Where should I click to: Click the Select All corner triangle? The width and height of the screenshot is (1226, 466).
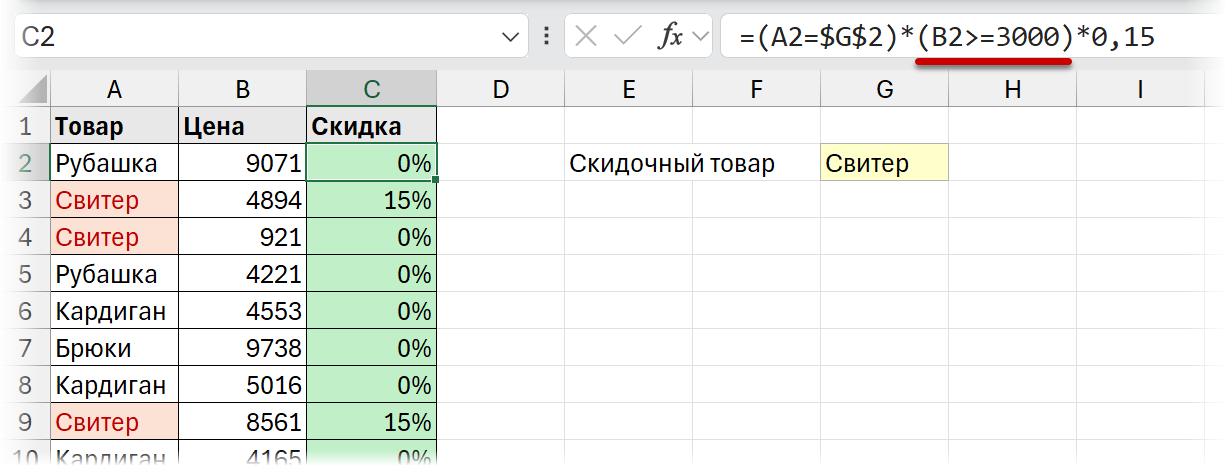[33, 91]
